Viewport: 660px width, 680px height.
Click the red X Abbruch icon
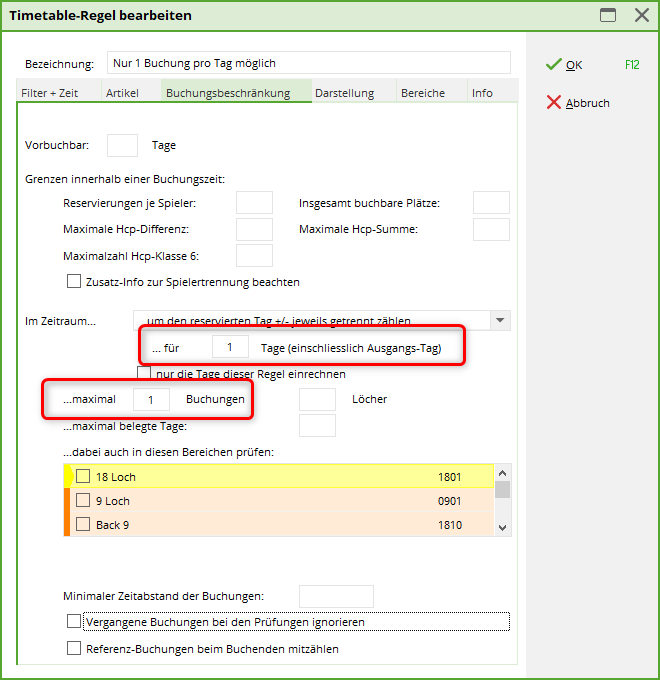554,103
